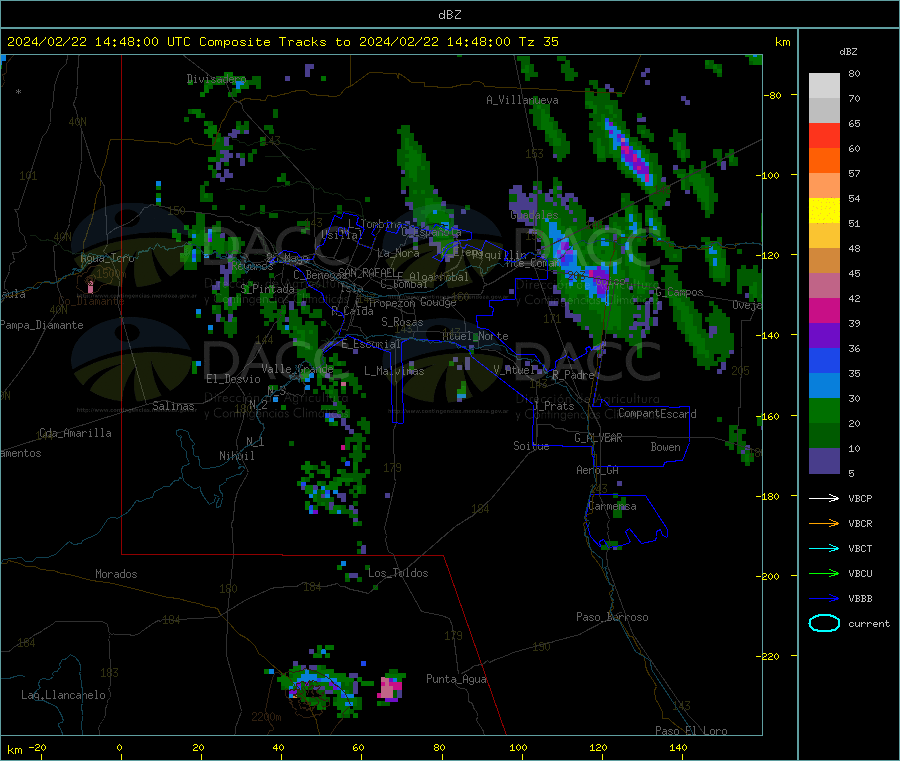
Task: Pick the light orange 54-57 dBZ swatch
Action: [824, 186]
